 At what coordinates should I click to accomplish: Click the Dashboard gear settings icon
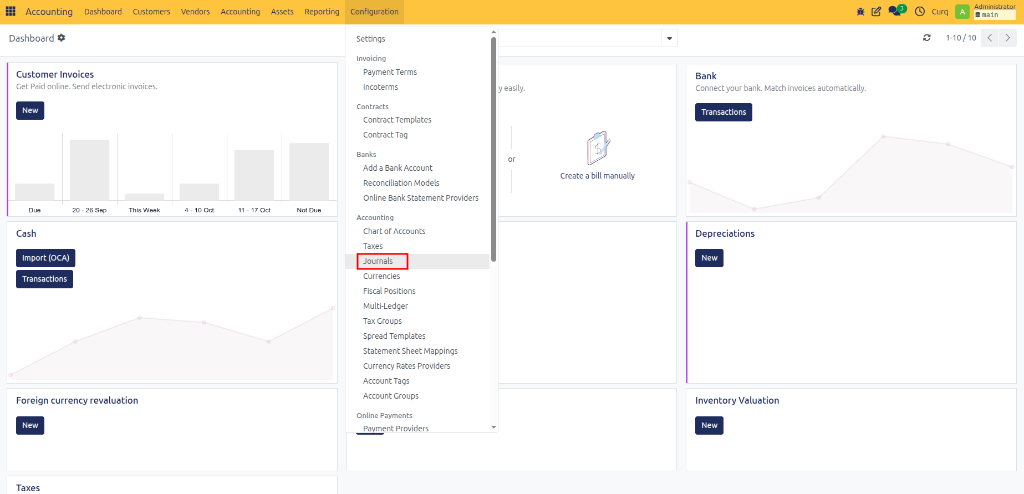pos(61,38)
